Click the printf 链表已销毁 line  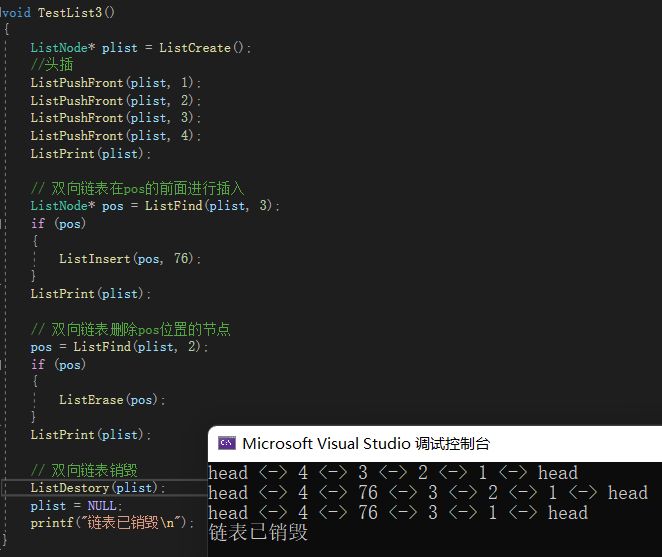(x=112, y=523)
